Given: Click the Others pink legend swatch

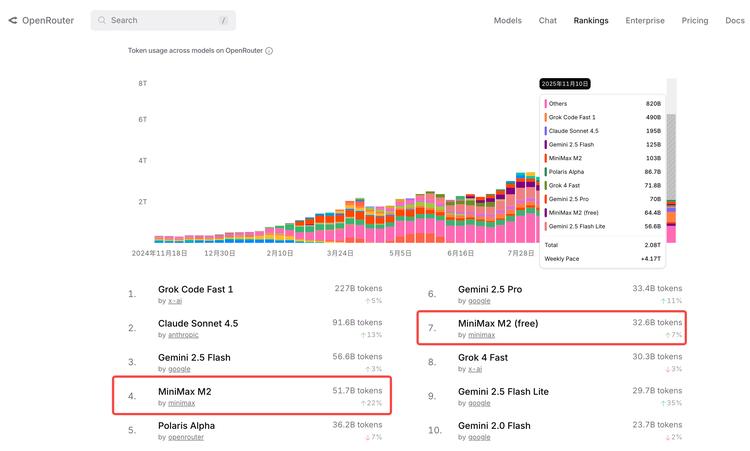Looking at the screenshot, I should point(546,103).
